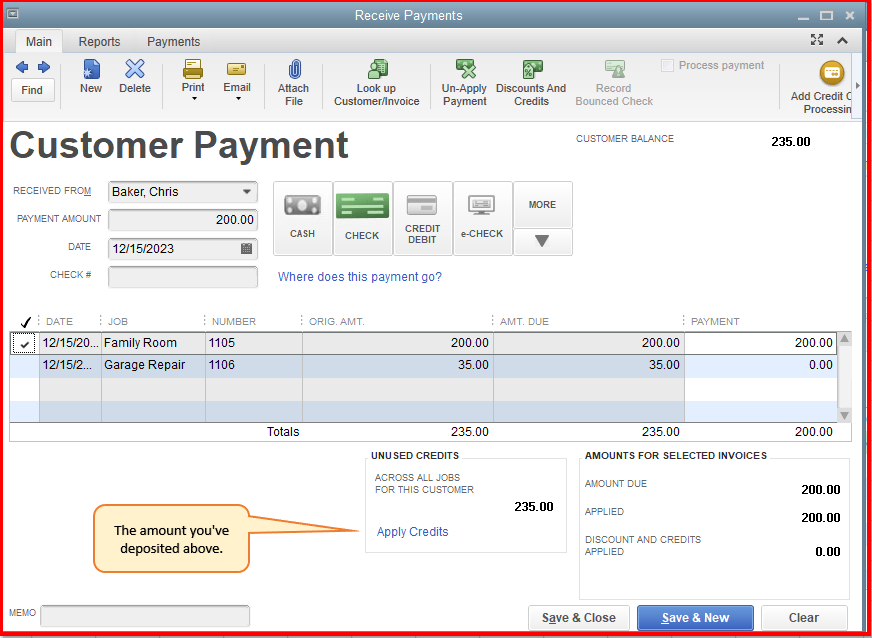Select CASH as the payment method
Image resolution: width=872 pixels, height=638 pixels.
[302, 218]
